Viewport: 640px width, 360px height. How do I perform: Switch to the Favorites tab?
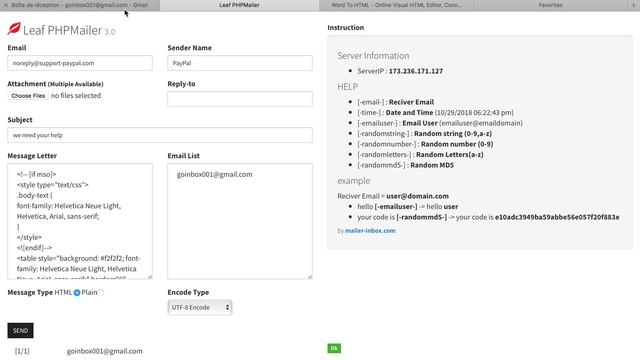point(551,5)
